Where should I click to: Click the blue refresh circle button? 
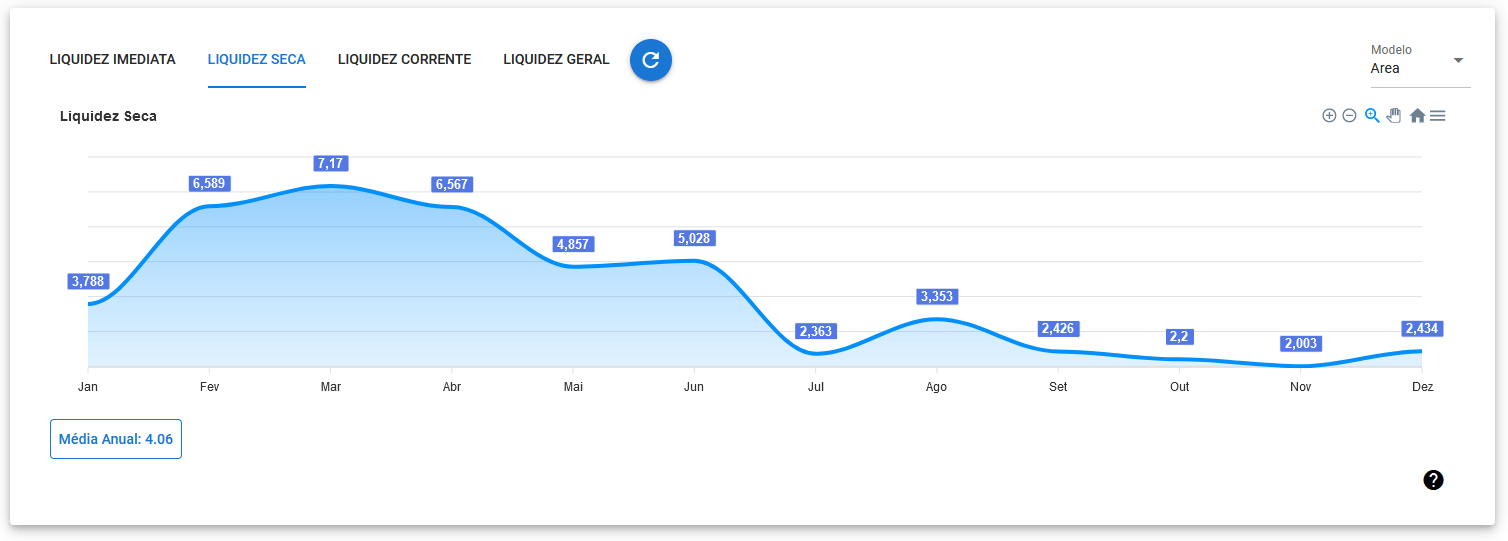(x=651, y=60)
